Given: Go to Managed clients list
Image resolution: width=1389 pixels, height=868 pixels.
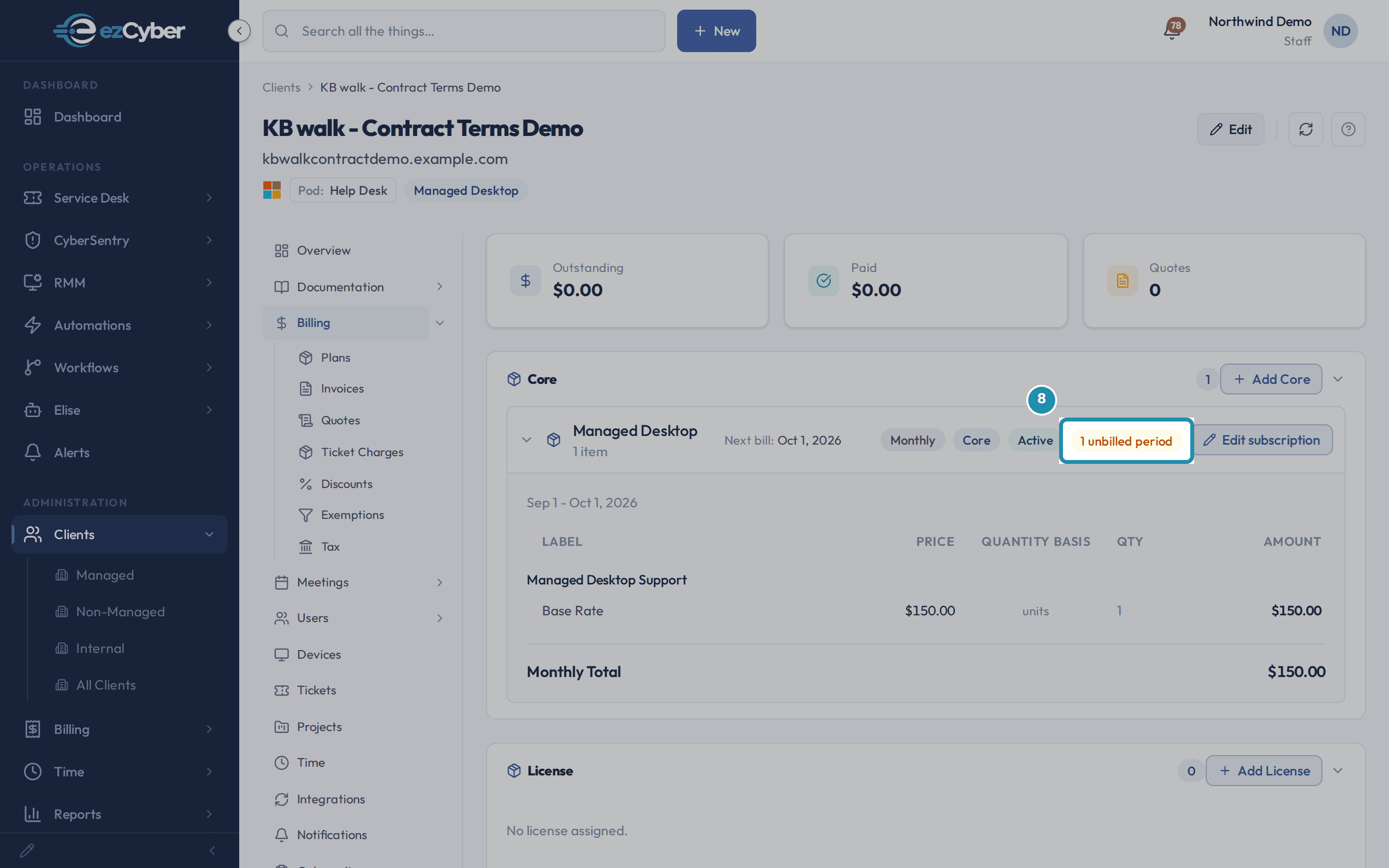Looking at the screenshot, I should click(105, 575).
